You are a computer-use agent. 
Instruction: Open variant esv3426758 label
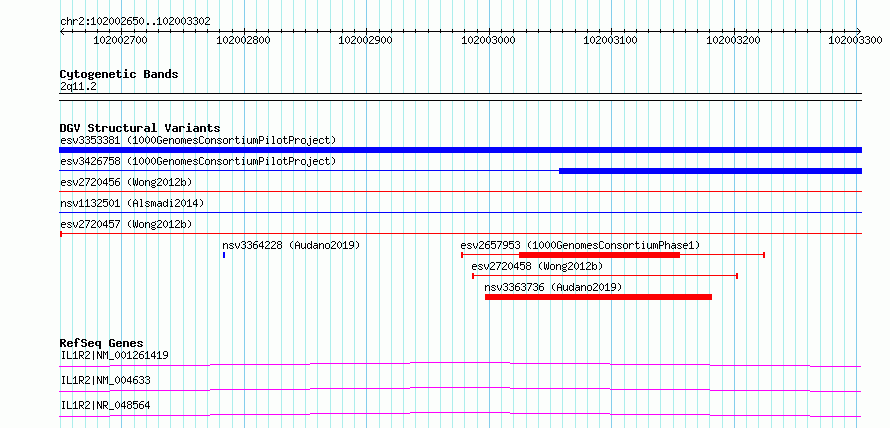pos(198,161)
